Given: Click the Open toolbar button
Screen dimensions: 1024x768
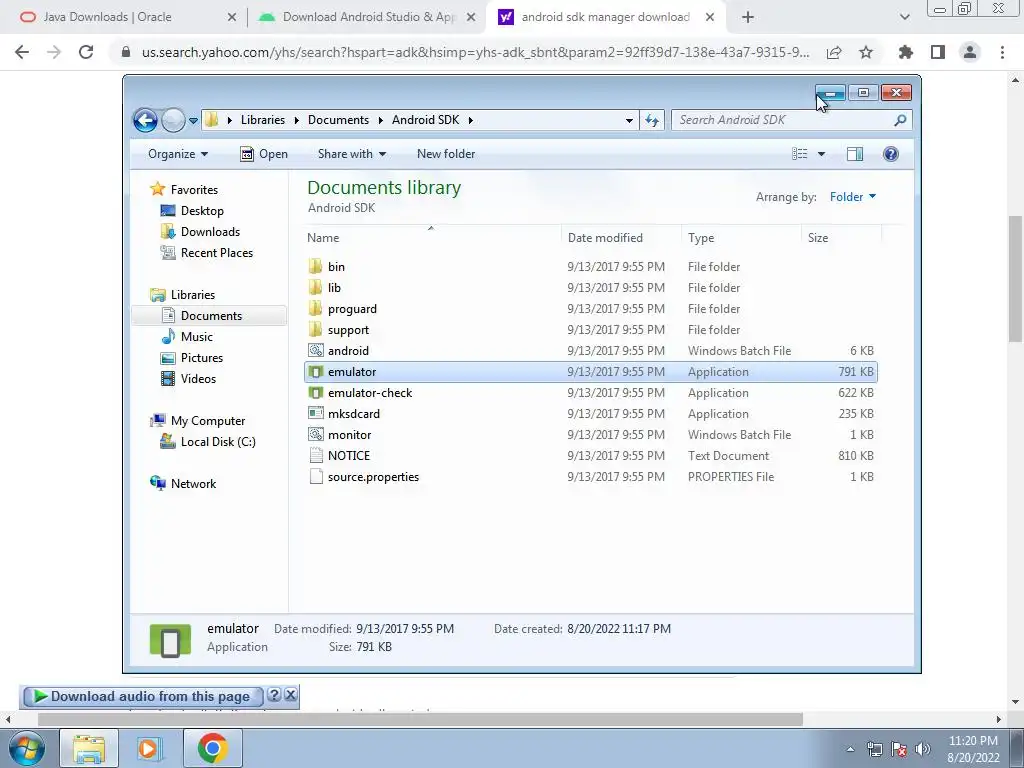Looking at the screenshot, I should 264,154.
